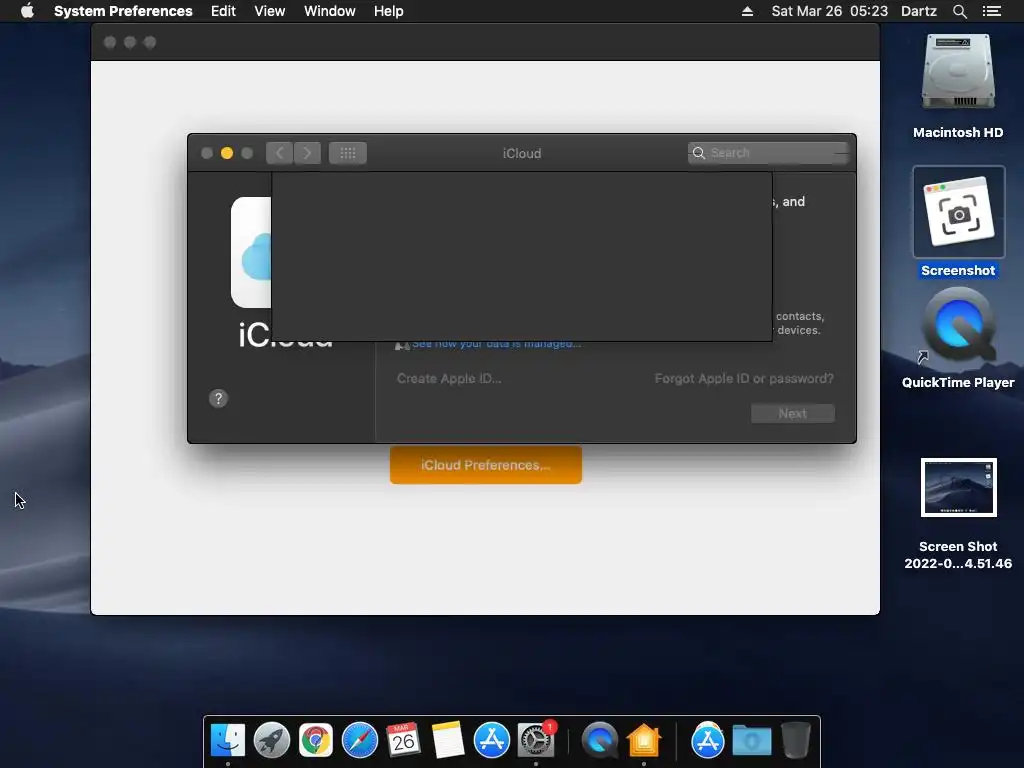1024x768 pixels.
Task: Go back with the iCloud window's left chevron
Action: pyautogui.click(x=280, y=153)
